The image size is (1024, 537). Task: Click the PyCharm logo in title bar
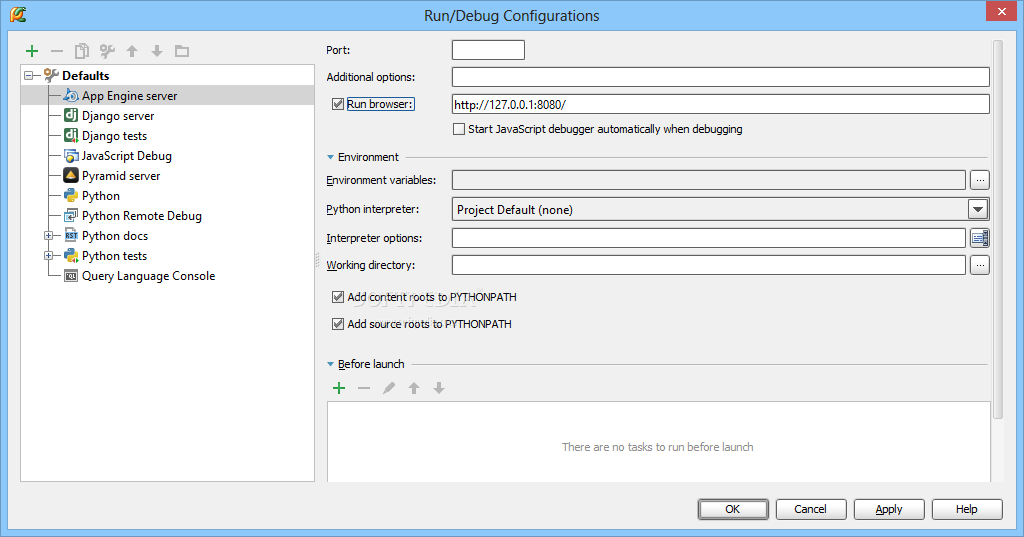click(x=18, y=14)
